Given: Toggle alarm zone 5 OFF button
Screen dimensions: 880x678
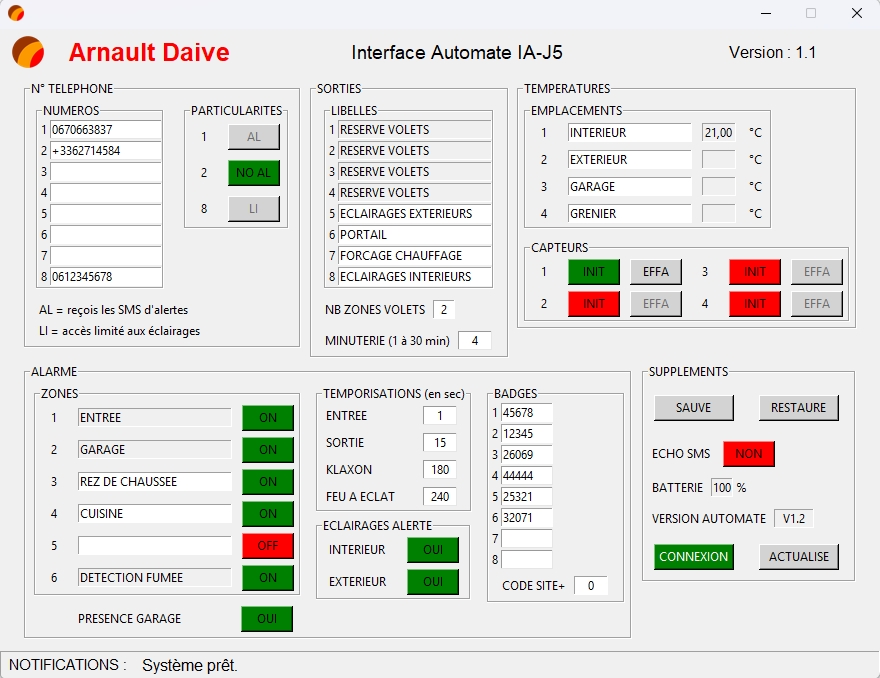Looking at the screenshot, I should tap(267, 546).
